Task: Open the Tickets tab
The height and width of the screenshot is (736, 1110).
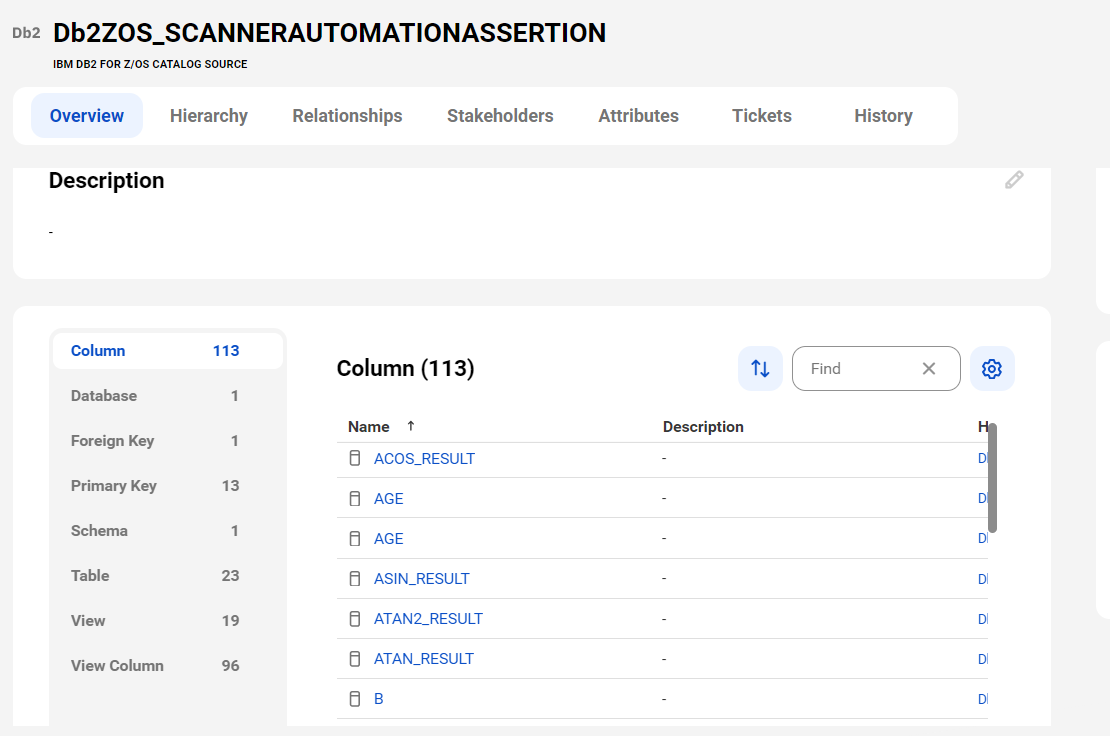Action: [762, 116]
